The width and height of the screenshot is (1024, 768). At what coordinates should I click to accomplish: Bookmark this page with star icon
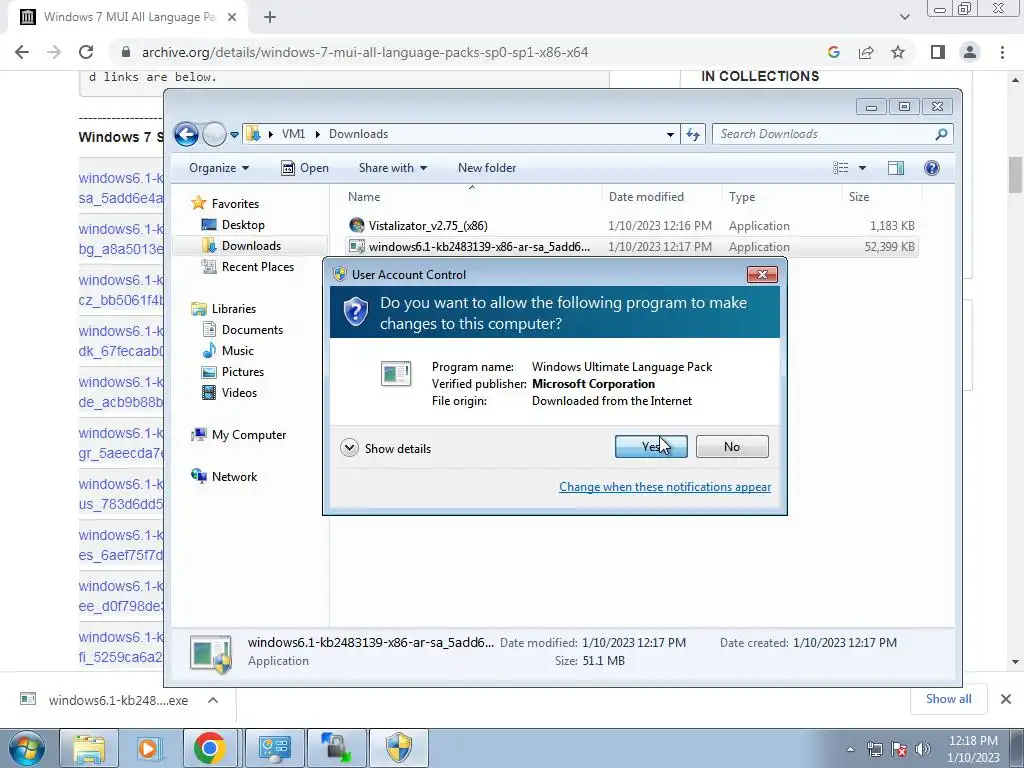[x=898, y=52]
